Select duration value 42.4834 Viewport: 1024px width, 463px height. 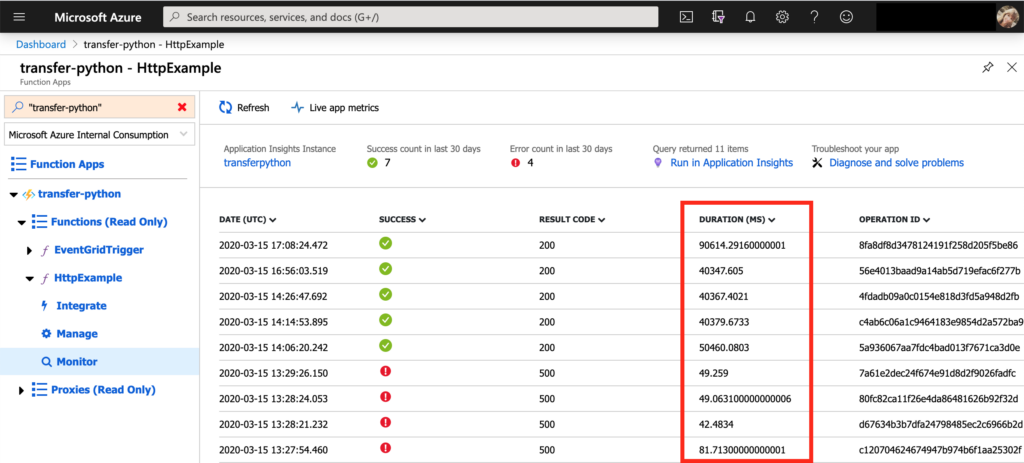coord(716,424)
